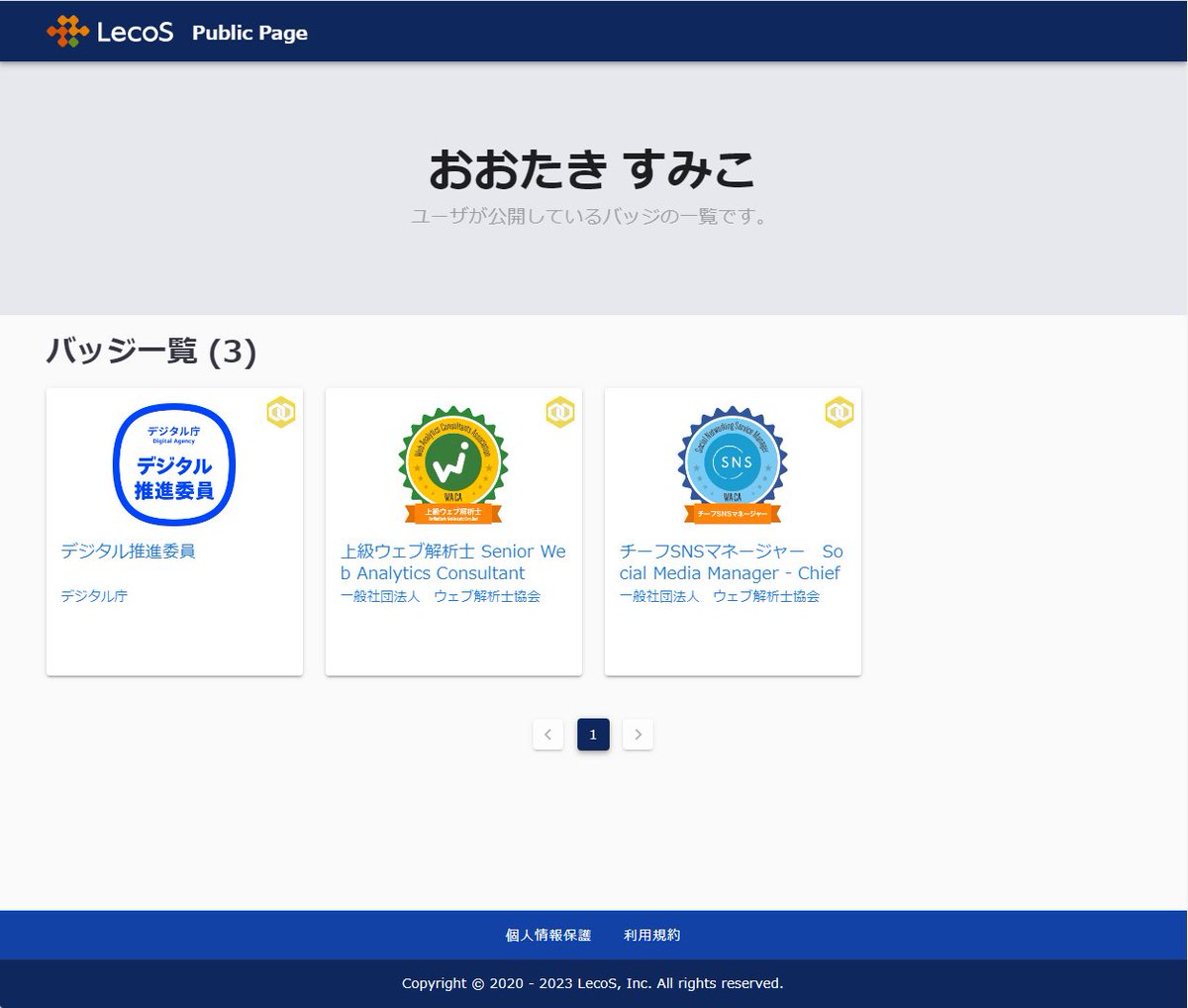This screenshot has height=1008, width=1188.
Task: Click issuer ウェブ解析士協会 on the チーフSNSマネージャー card
Action: pos(720,596)
